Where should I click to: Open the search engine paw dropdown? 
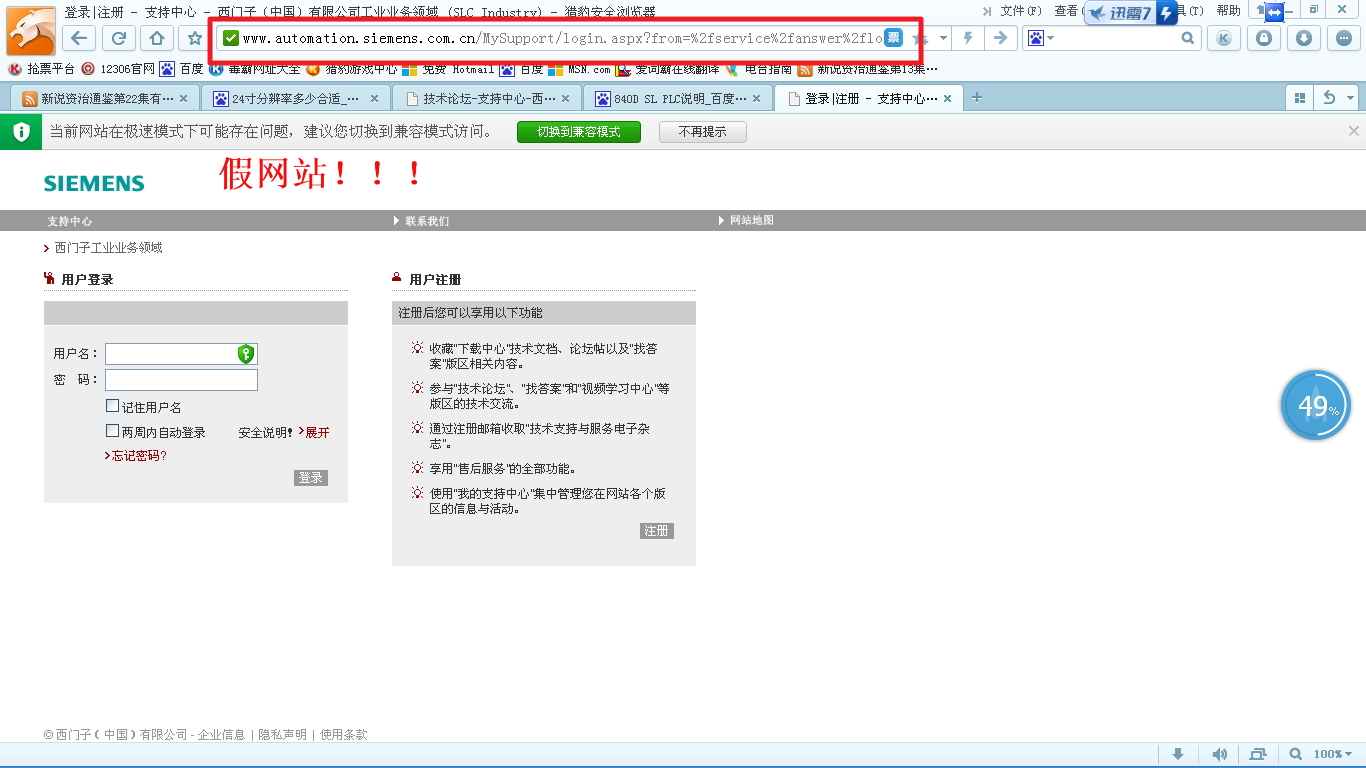1040,38
